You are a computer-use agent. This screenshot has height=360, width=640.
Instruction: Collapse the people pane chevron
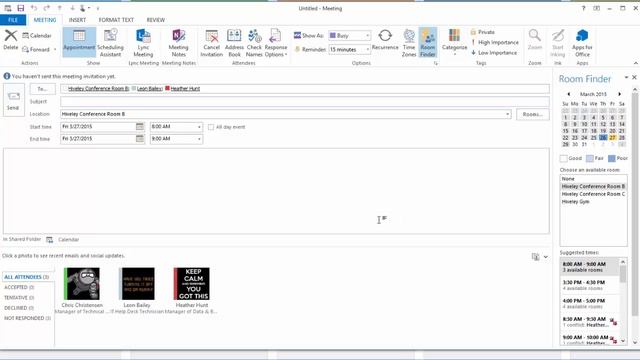[546, 257]
